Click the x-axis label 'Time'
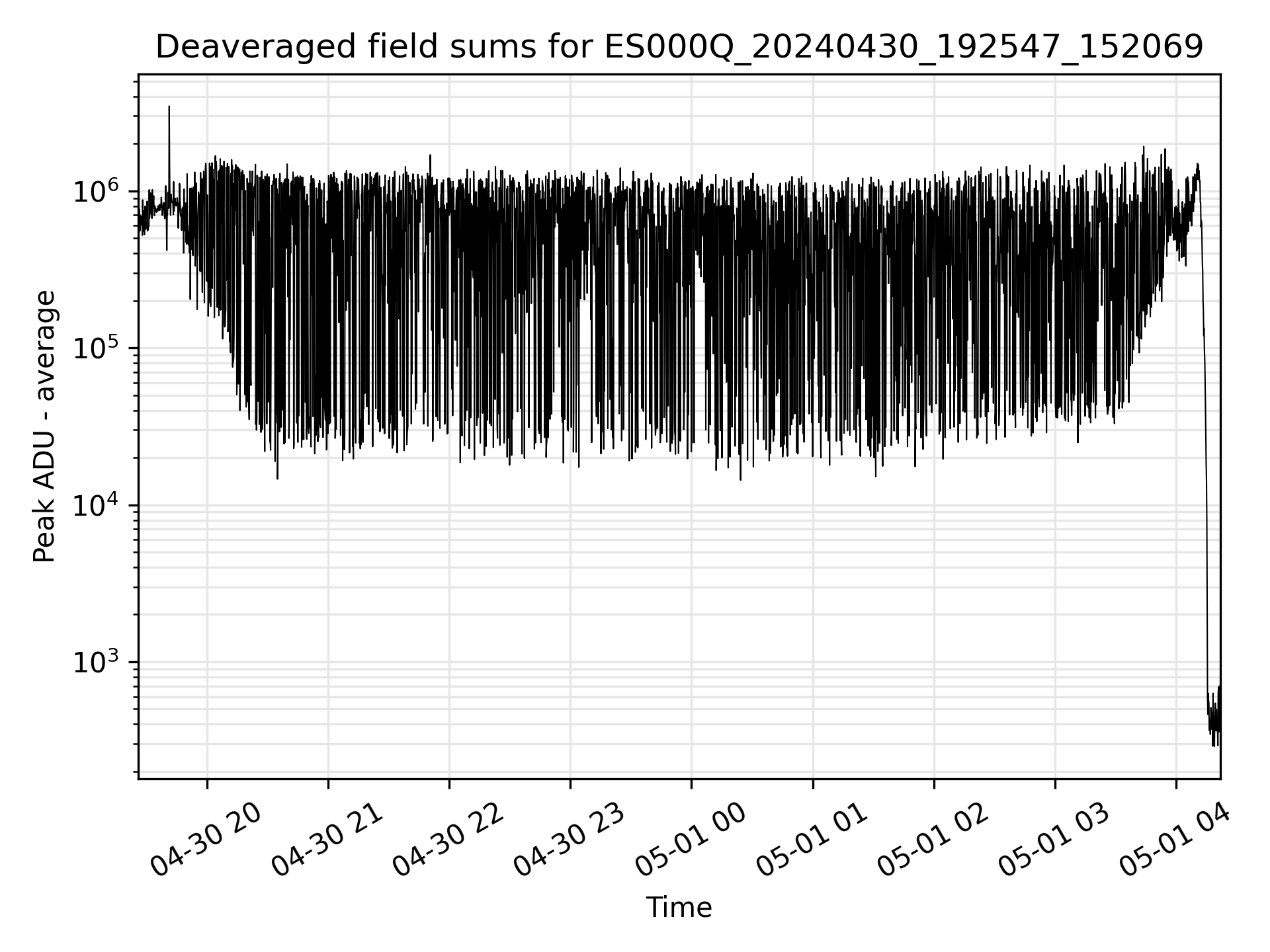This screenshot has width=1270, height=952. point(679,908)
